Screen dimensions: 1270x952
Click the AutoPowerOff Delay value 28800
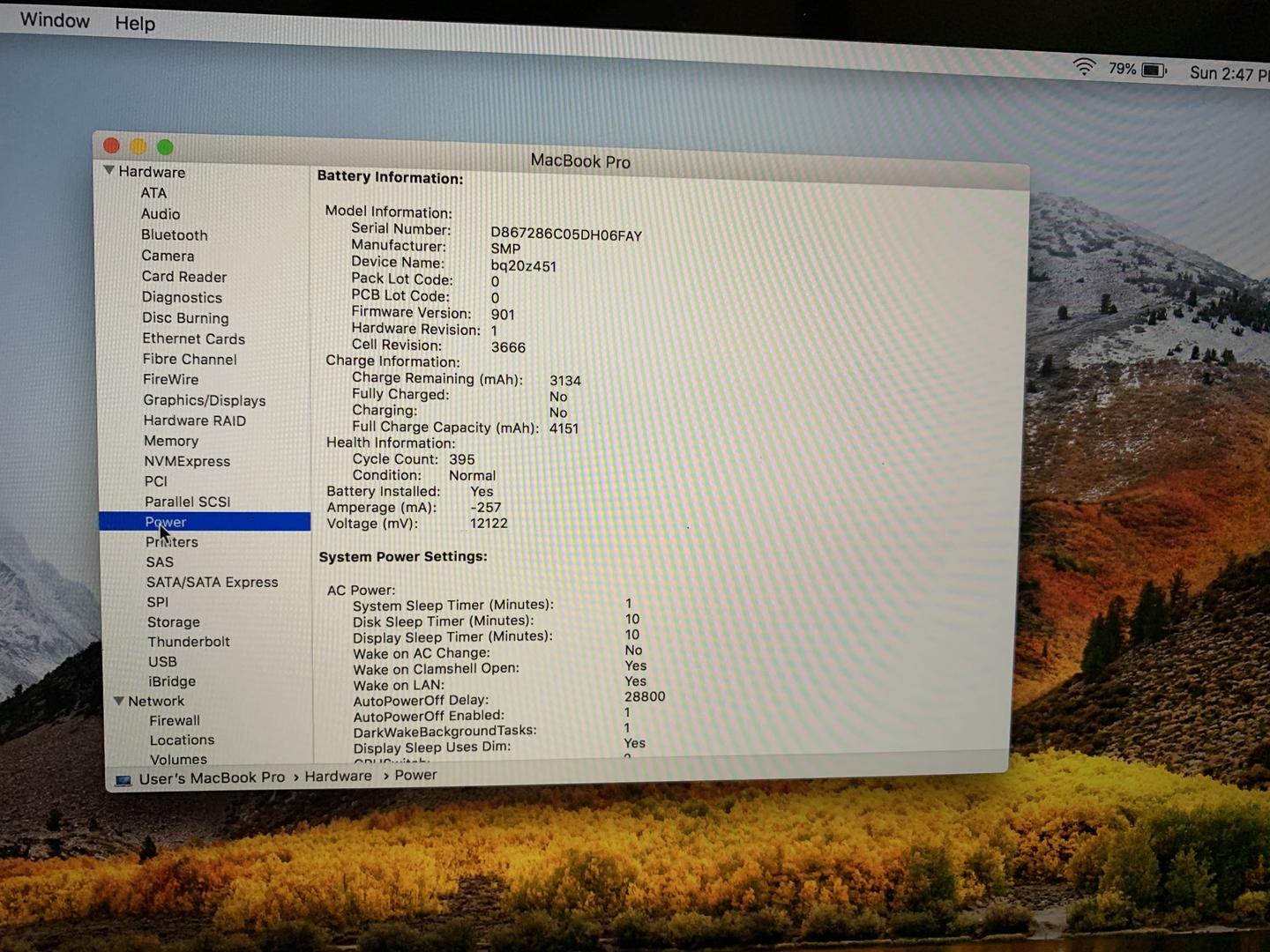[x=645, y=696]
